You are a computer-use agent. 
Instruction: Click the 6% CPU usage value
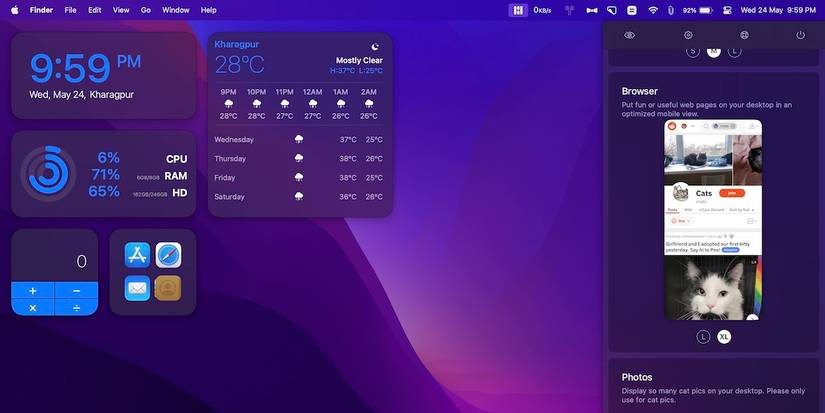tap(108, 158)
